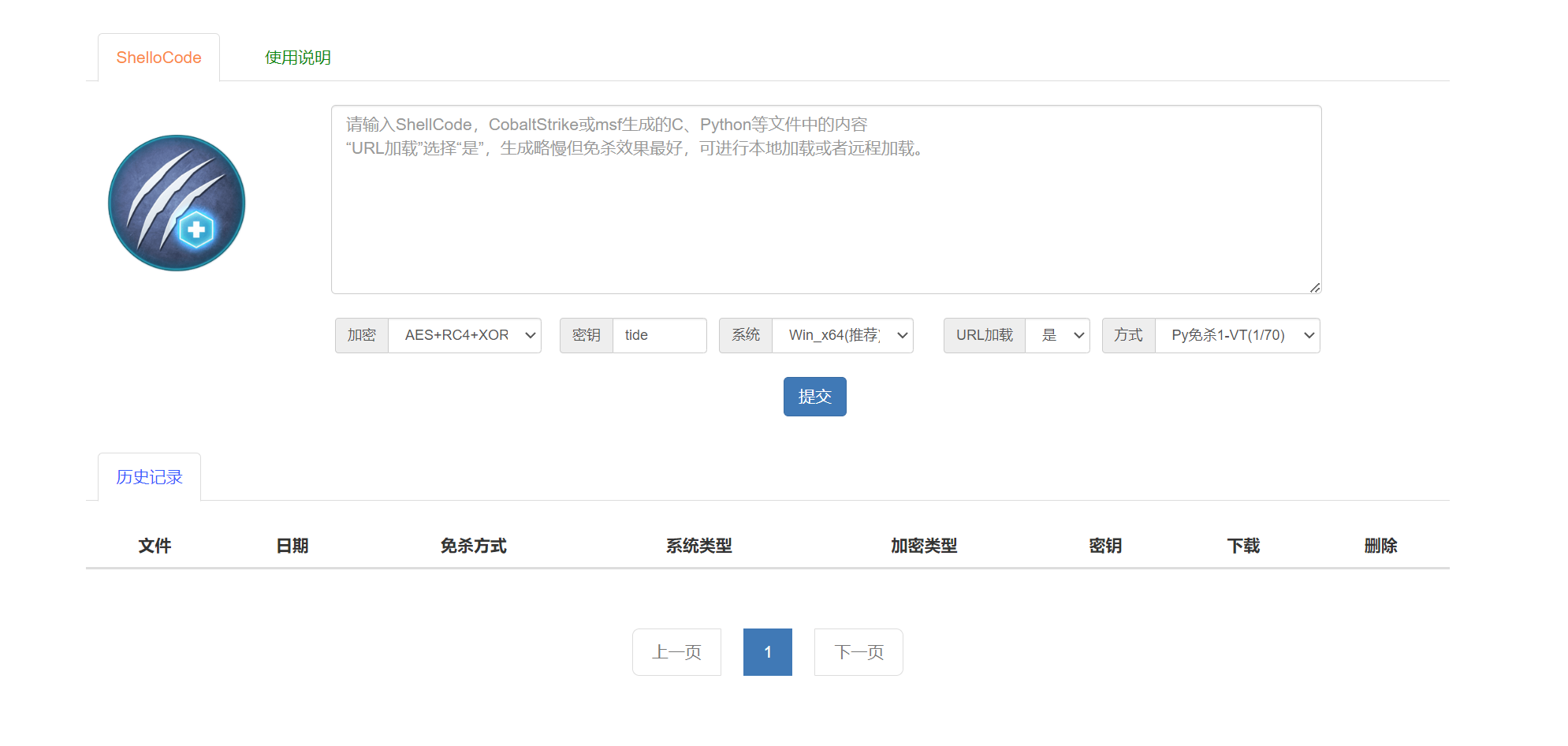Viewport: 1568px width, 746px height.
Task: Click the 方式 label addon
Action: [x=1129, y=335]
